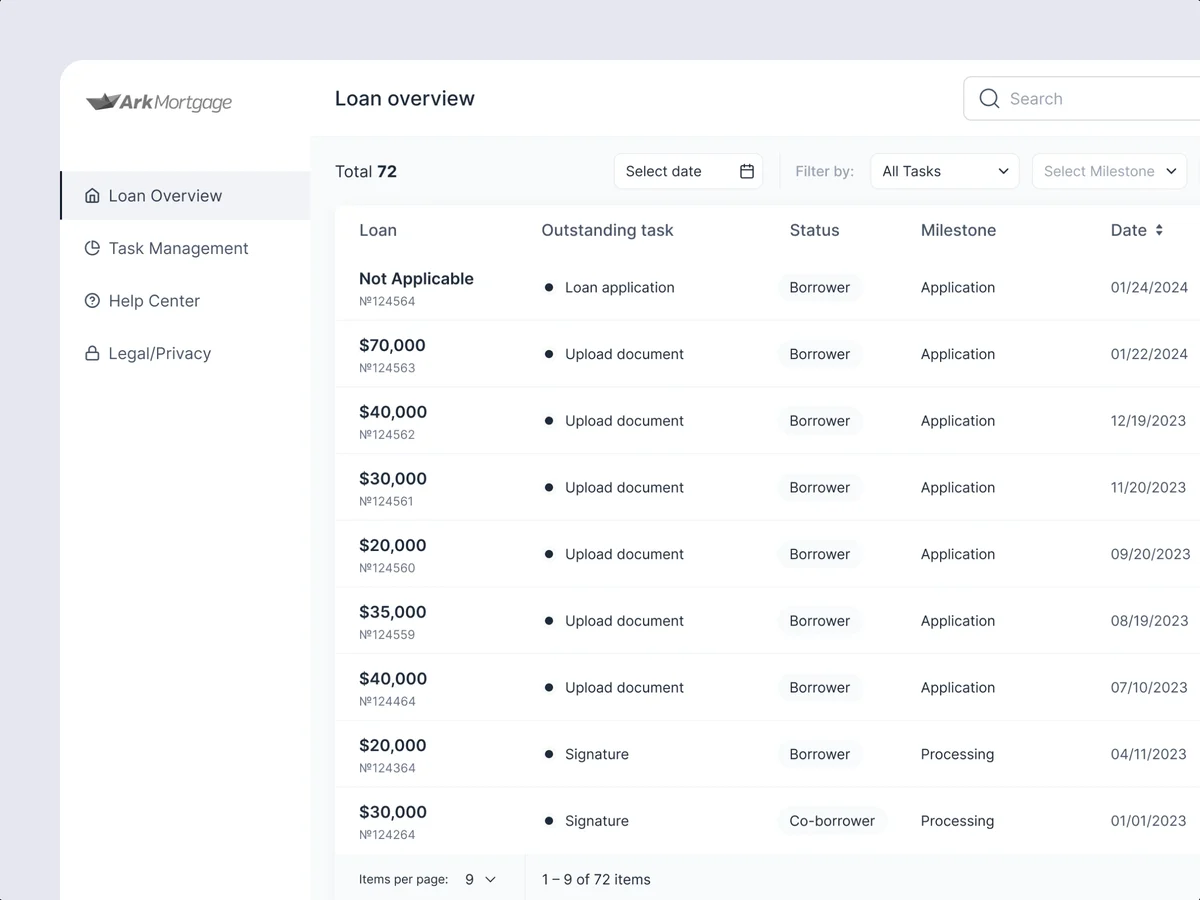Screen dimensions: 1200x900
Task: Click the Loan application outstanding task
Action: tap(619, 287)
